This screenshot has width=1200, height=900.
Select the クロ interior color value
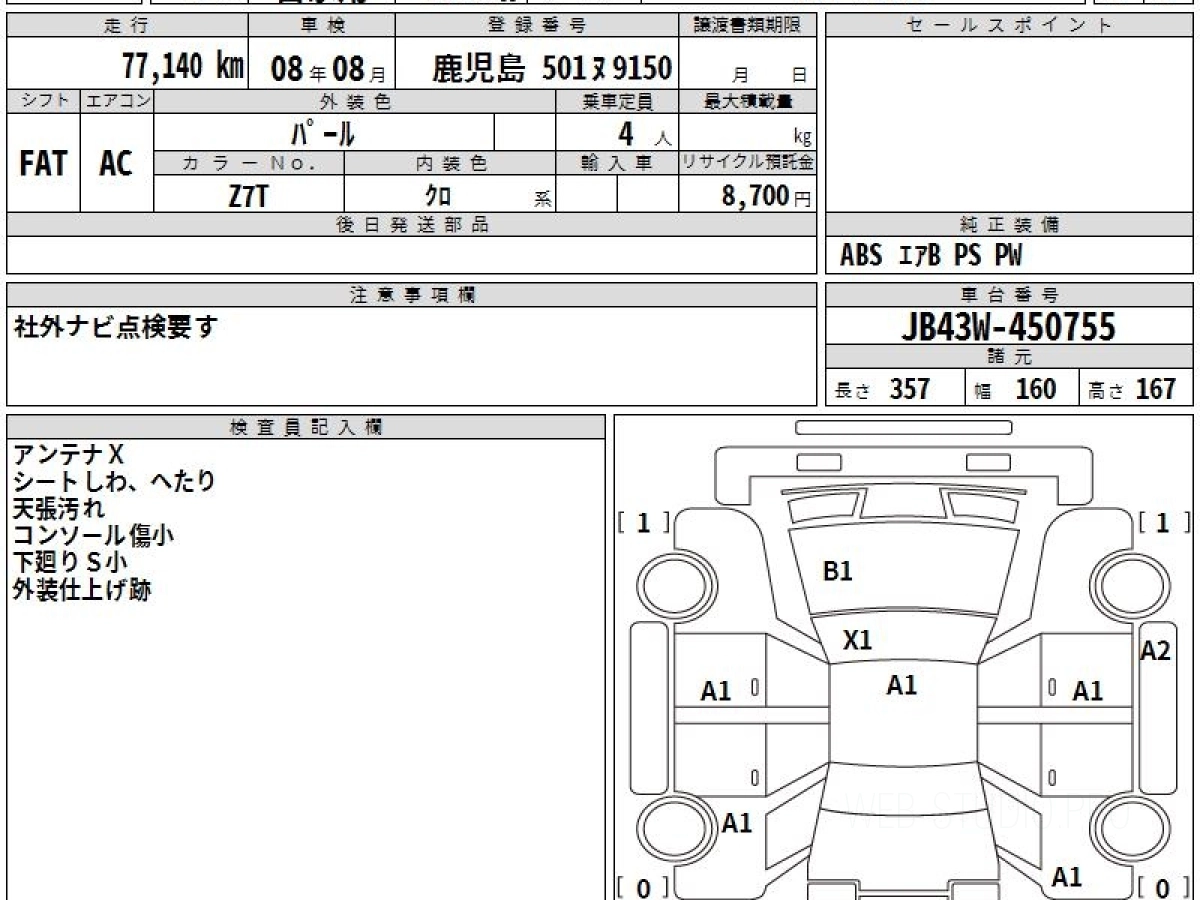coord(438,196)
